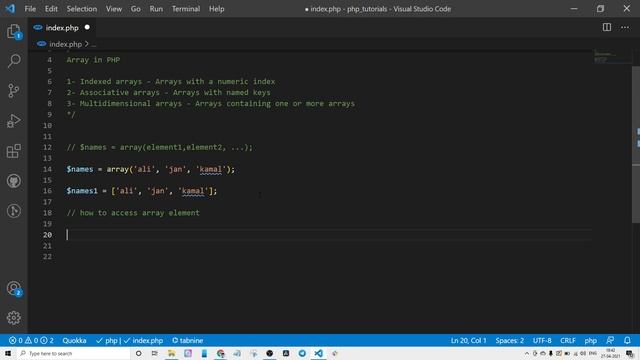Click the Split Editor Right icon
The image size is (640, 360).
click(x=607, y=27)
